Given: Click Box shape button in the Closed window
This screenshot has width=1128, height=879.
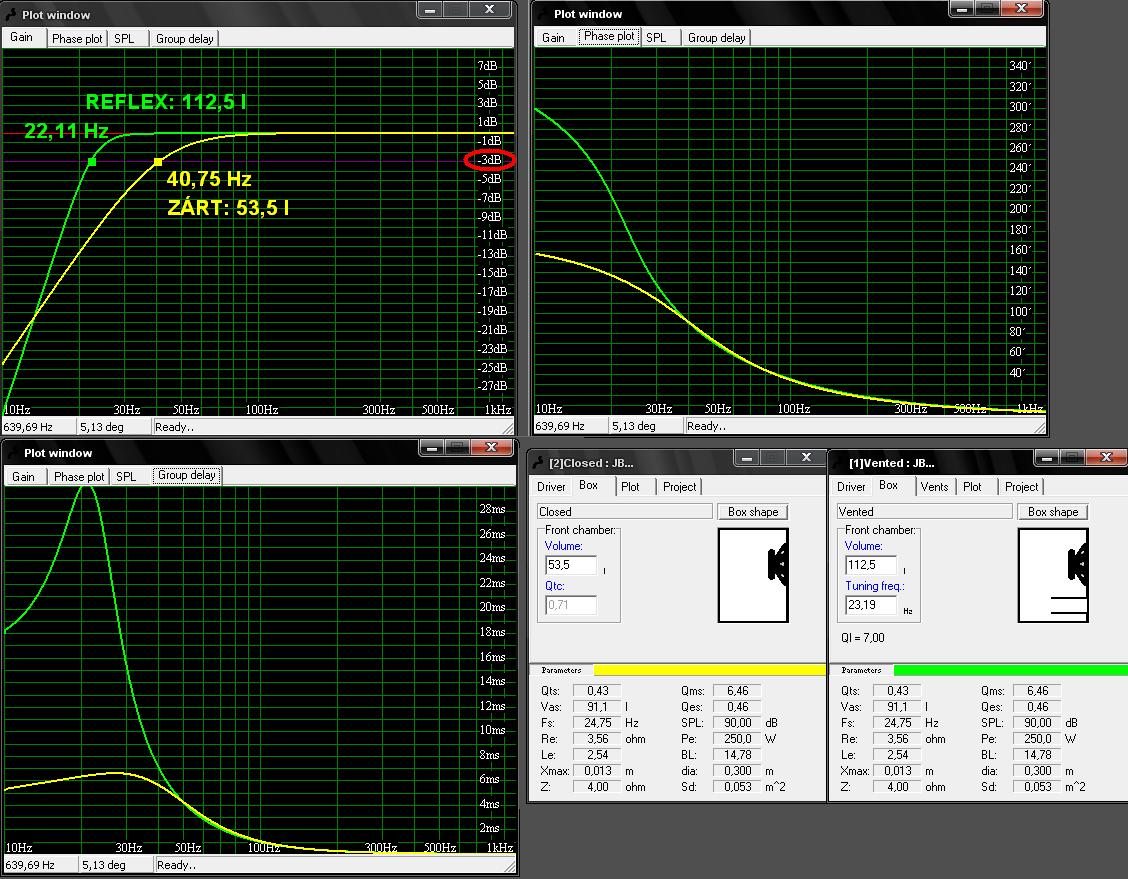Looking at the screenshot, I should [x=752, y=511].
